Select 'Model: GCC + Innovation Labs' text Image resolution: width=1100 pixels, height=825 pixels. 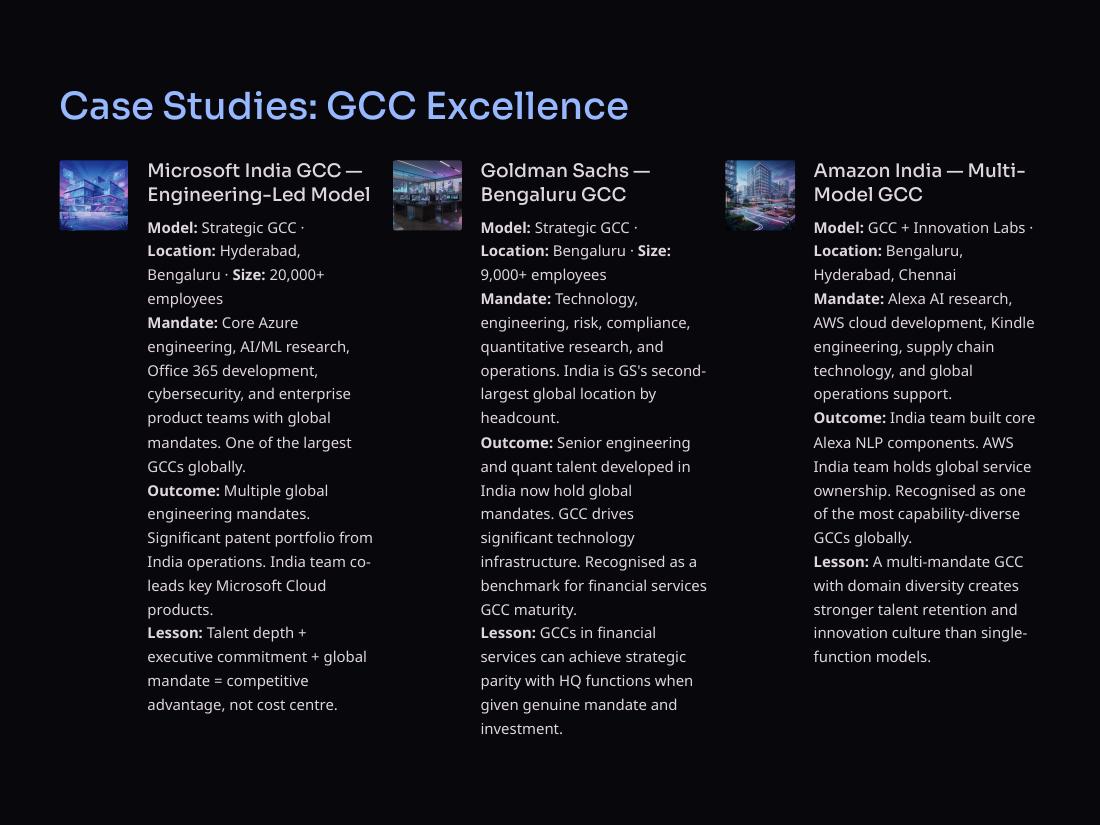tap(920, 228)
